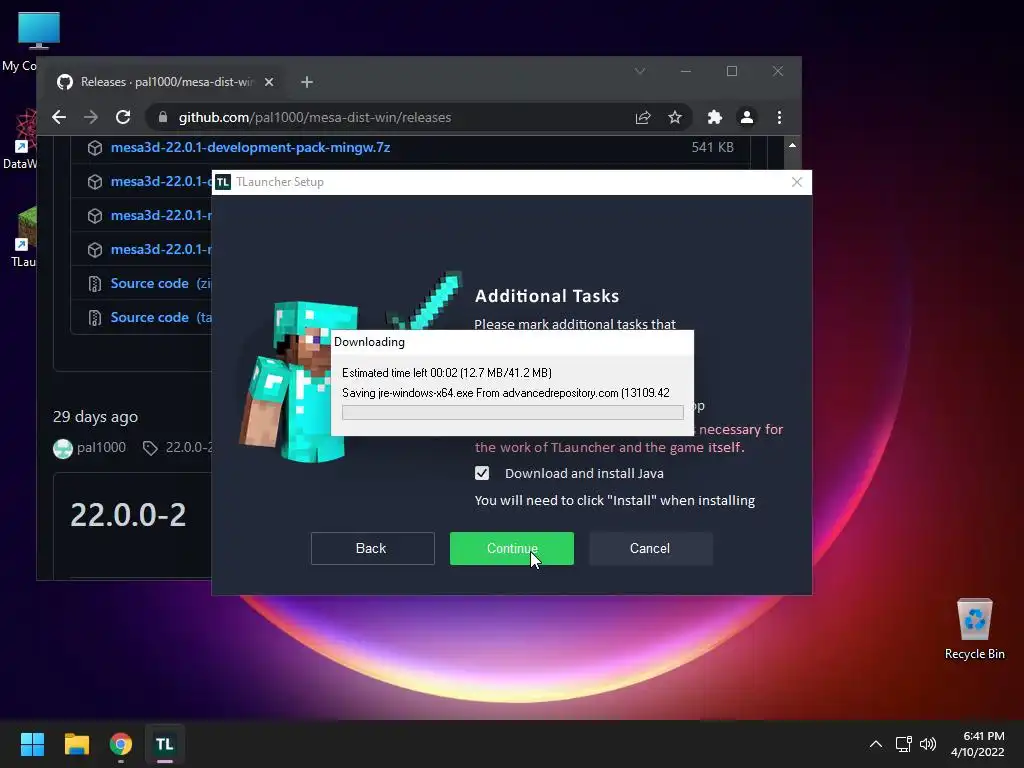Click the 22.0.0-2 release tag icon

point(150,448)
